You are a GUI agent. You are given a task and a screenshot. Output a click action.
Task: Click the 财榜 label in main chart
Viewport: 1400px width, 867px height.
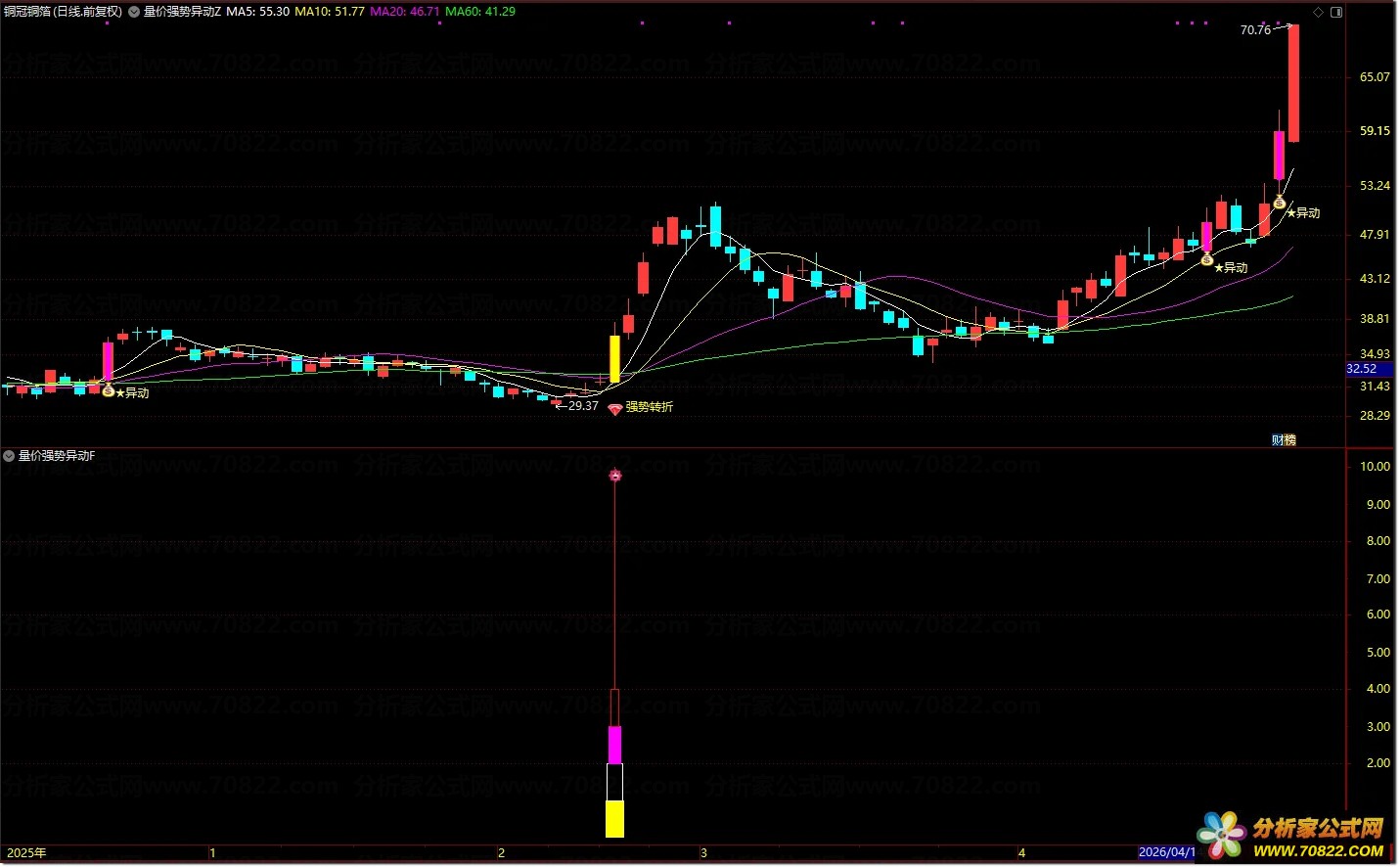click(1284, 440)
